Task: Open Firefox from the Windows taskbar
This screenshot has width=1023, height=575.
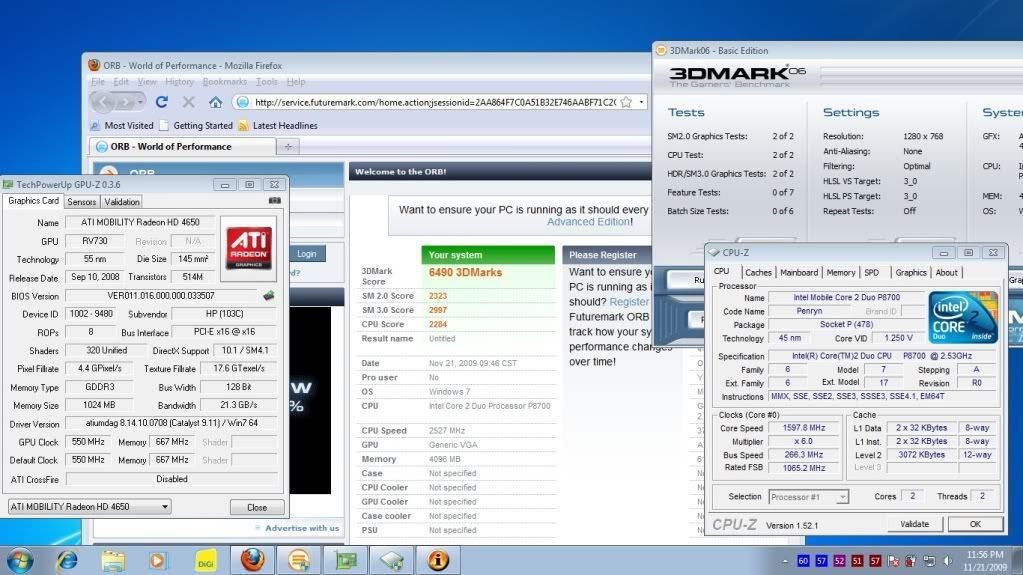Action: (x=252, y=559)
